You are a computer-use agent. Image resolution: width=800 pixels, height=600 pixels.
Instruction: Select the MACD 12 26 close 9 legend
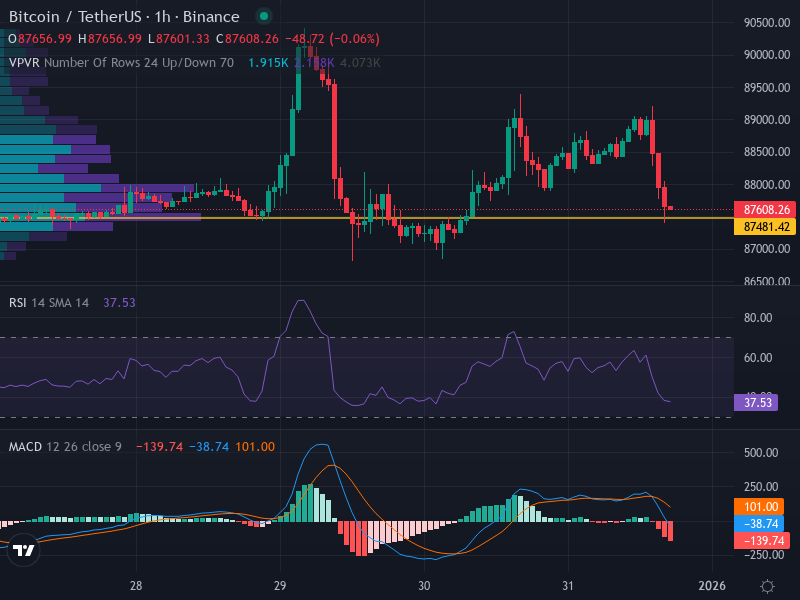coord(65,446)
